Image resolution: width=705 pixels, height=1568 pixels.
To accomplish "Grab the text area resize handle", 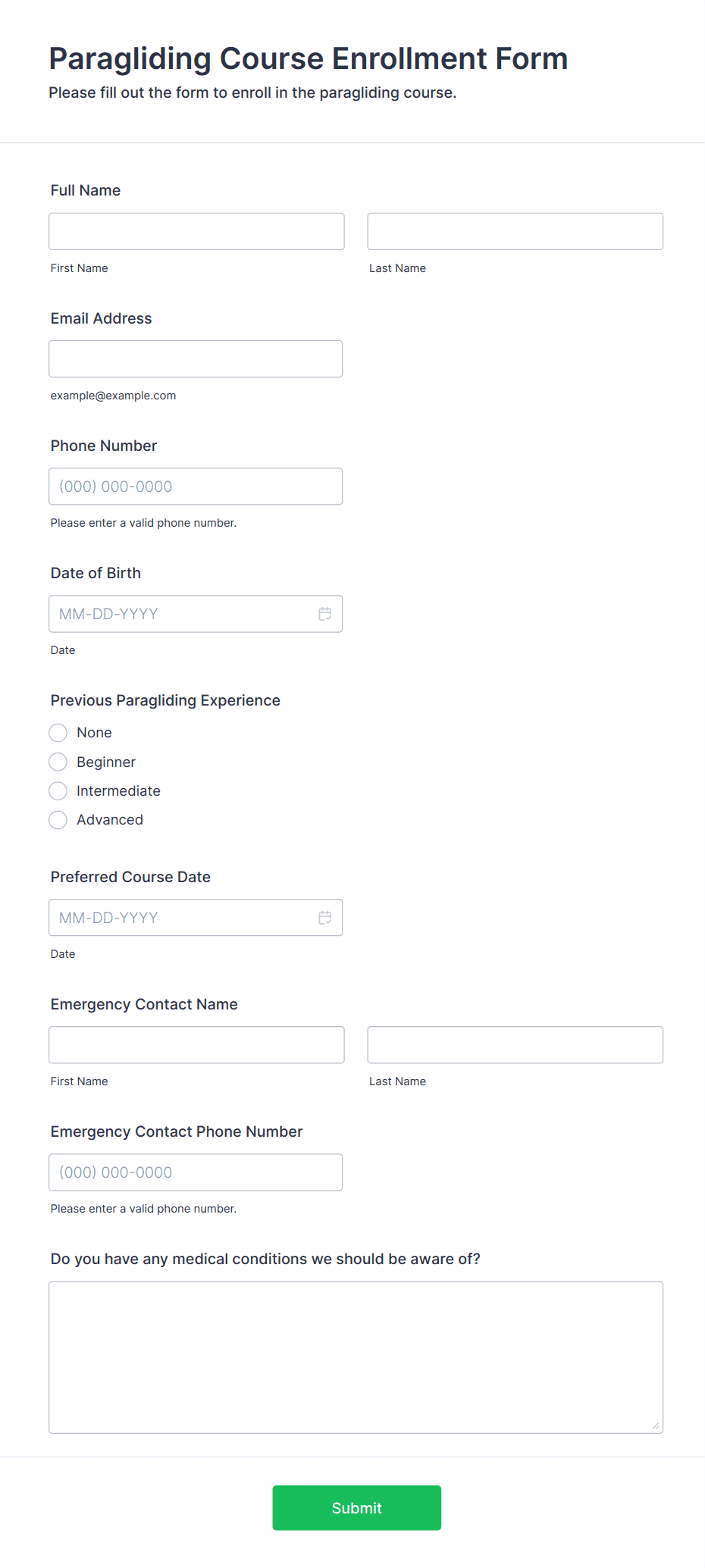I will pos(656,1426).
